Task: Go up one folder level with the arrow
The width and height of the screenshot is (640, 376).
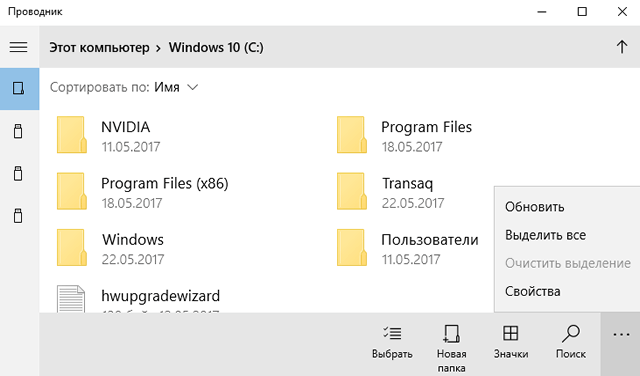Action: coord(622,47)
